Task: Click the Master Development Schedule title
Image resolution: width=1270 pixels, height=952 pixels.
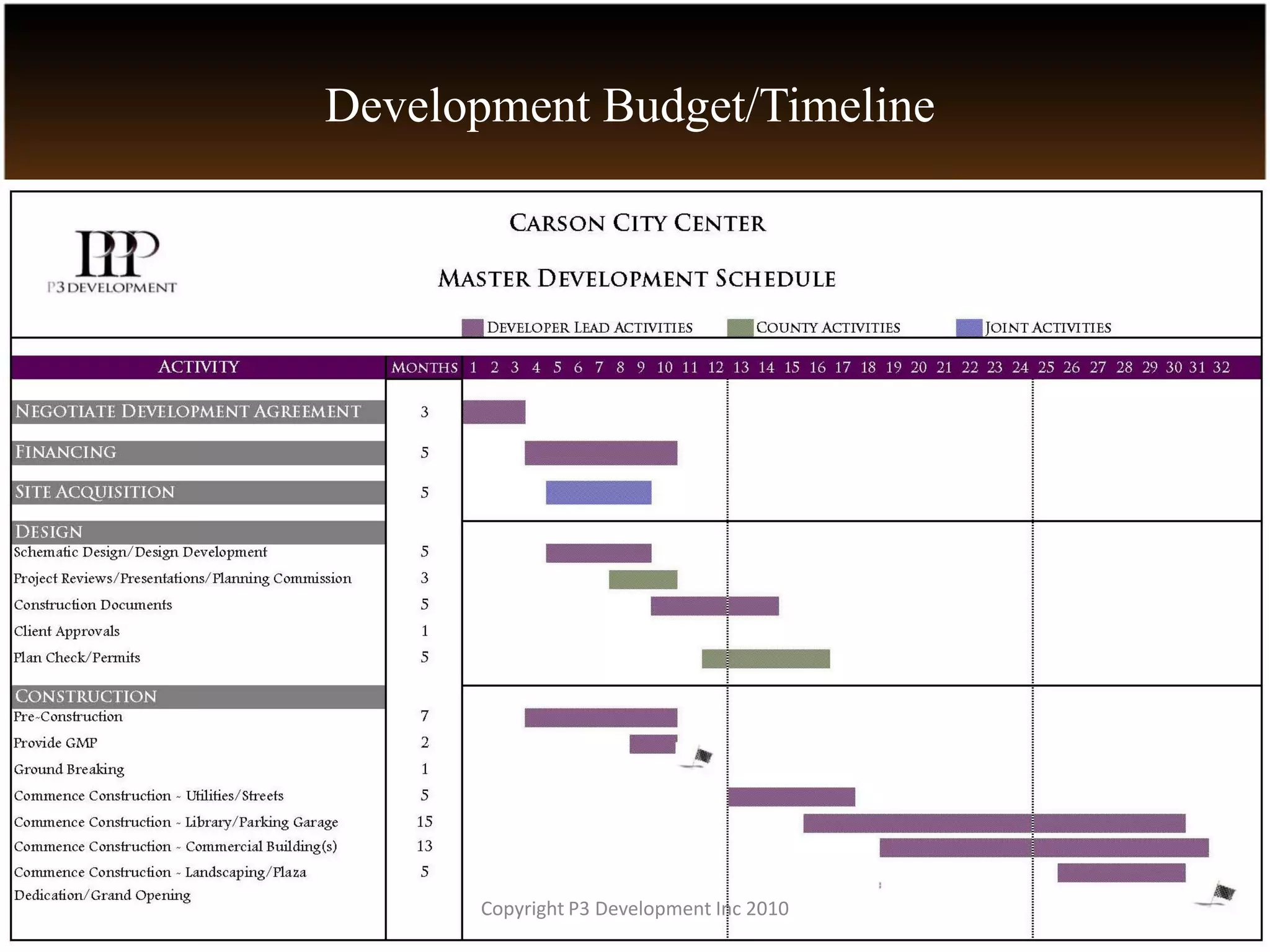Action: (x=637, y=279)
